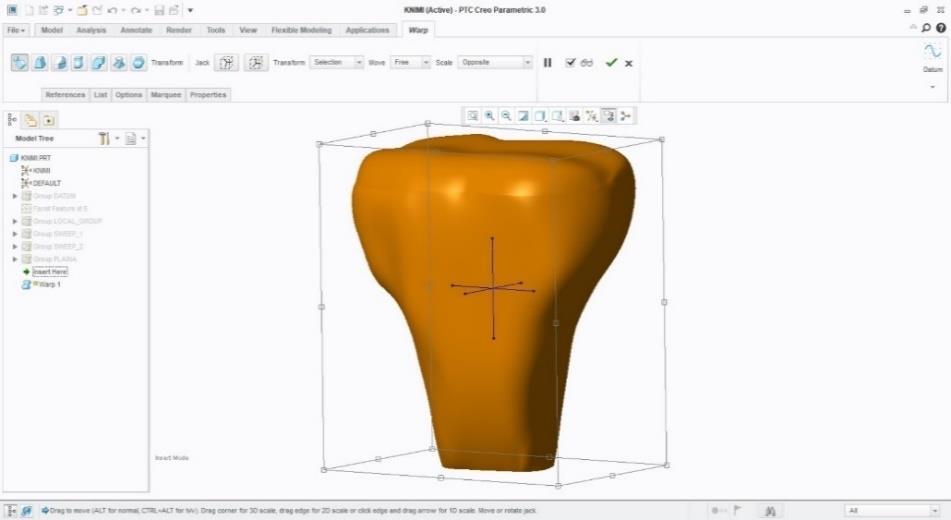Switch to the Tools ribbon tab
Viewport: 951px width, 520px height.
point(216,30)
